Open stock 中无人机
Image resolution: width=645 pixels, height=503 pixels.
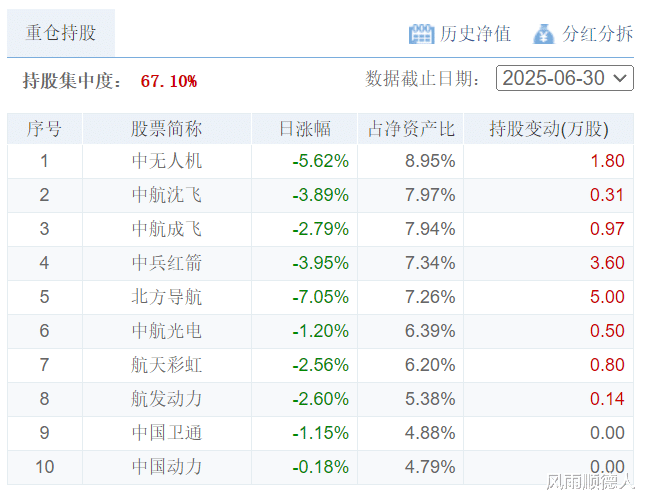[x=167, y=161]
